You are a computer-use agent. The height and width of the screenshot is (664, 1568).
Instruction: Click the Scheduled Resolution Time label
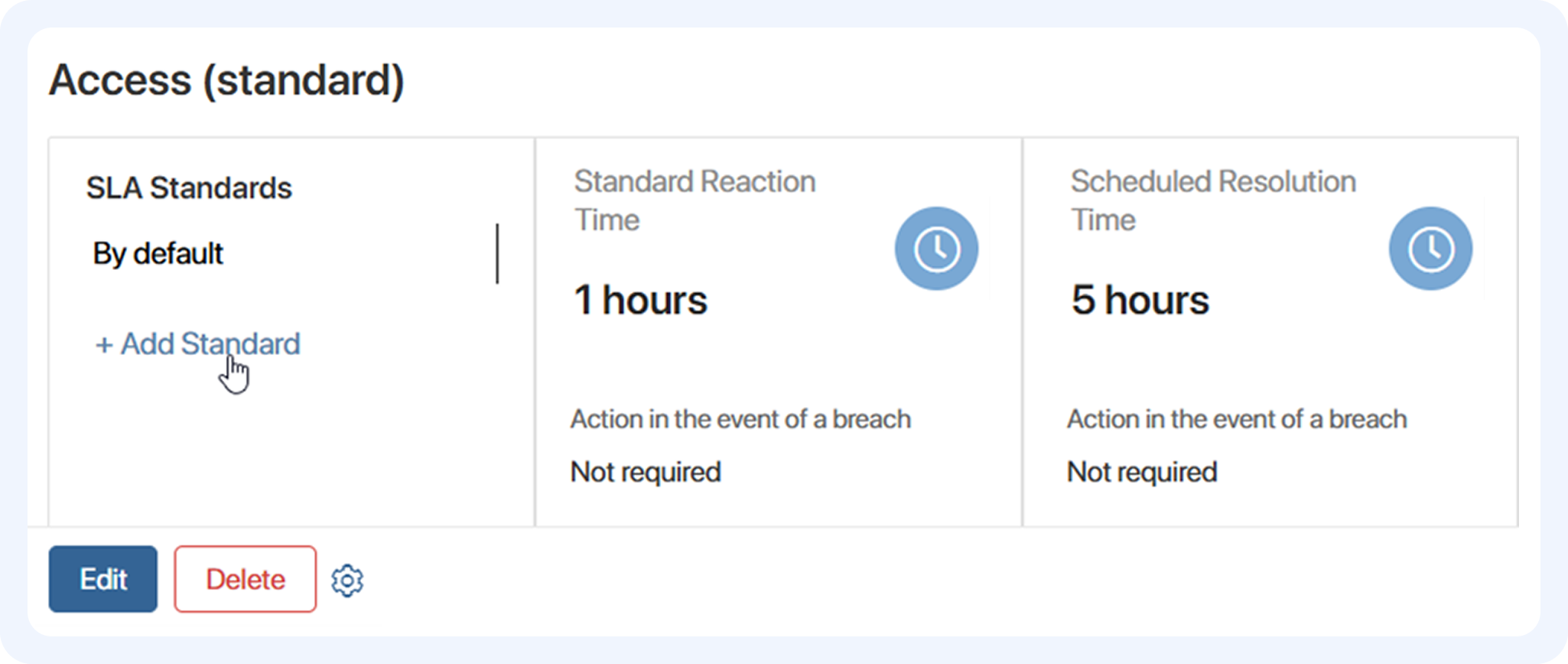[1212, 200]
